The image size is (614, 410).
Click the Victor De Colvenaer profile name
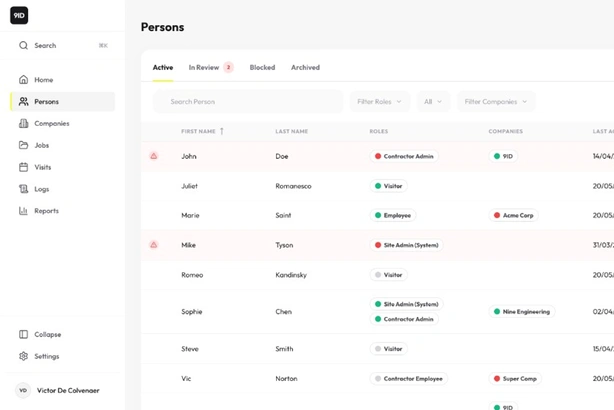point(68,390)
